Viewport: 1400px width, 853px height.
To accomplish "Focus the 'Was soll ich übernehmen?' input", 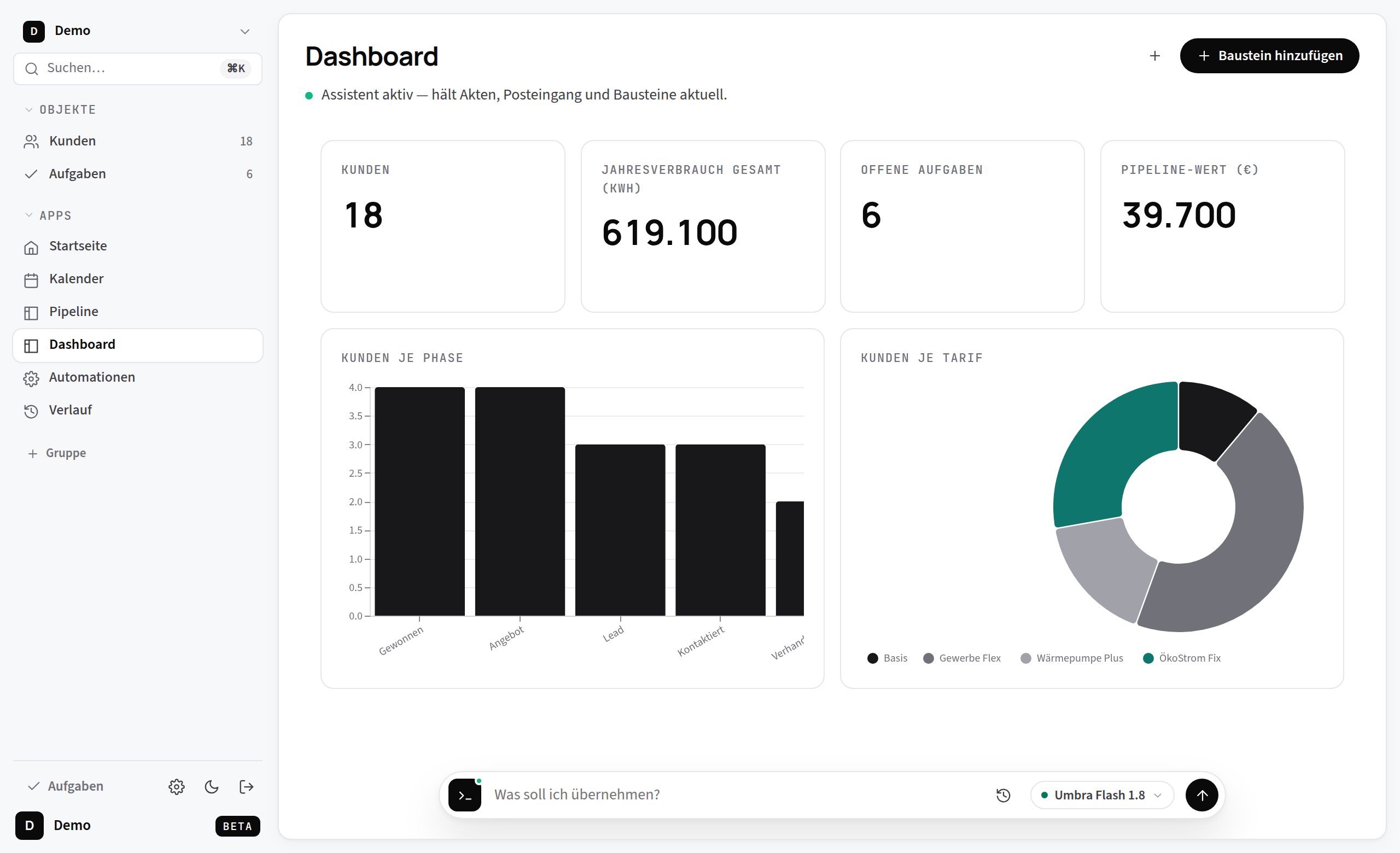I will (x=736, y=795).
